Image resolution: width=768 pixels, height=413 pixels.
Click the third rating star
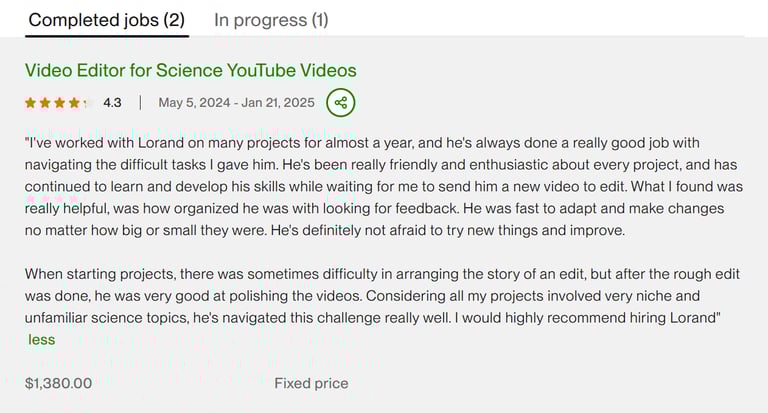click(x=58, y=102)
